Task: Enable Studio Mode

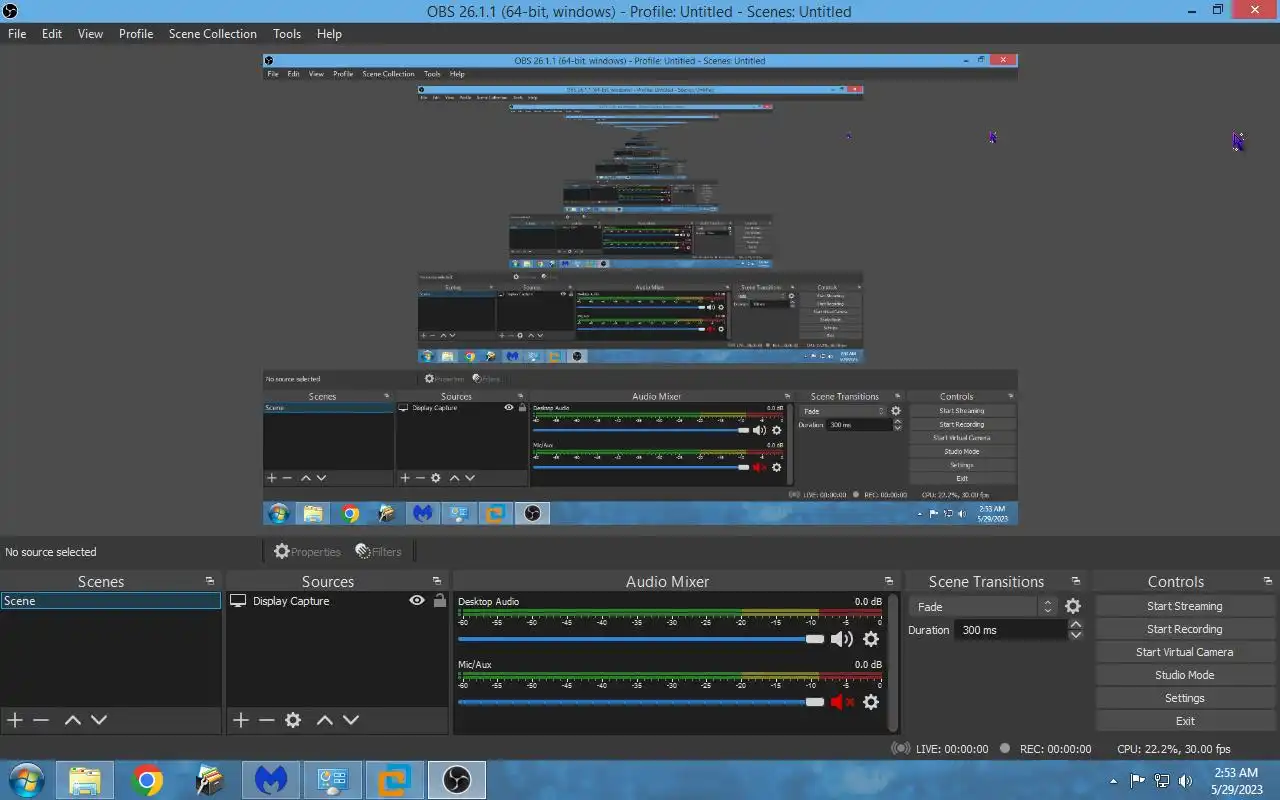Action: click(1184, 675)
